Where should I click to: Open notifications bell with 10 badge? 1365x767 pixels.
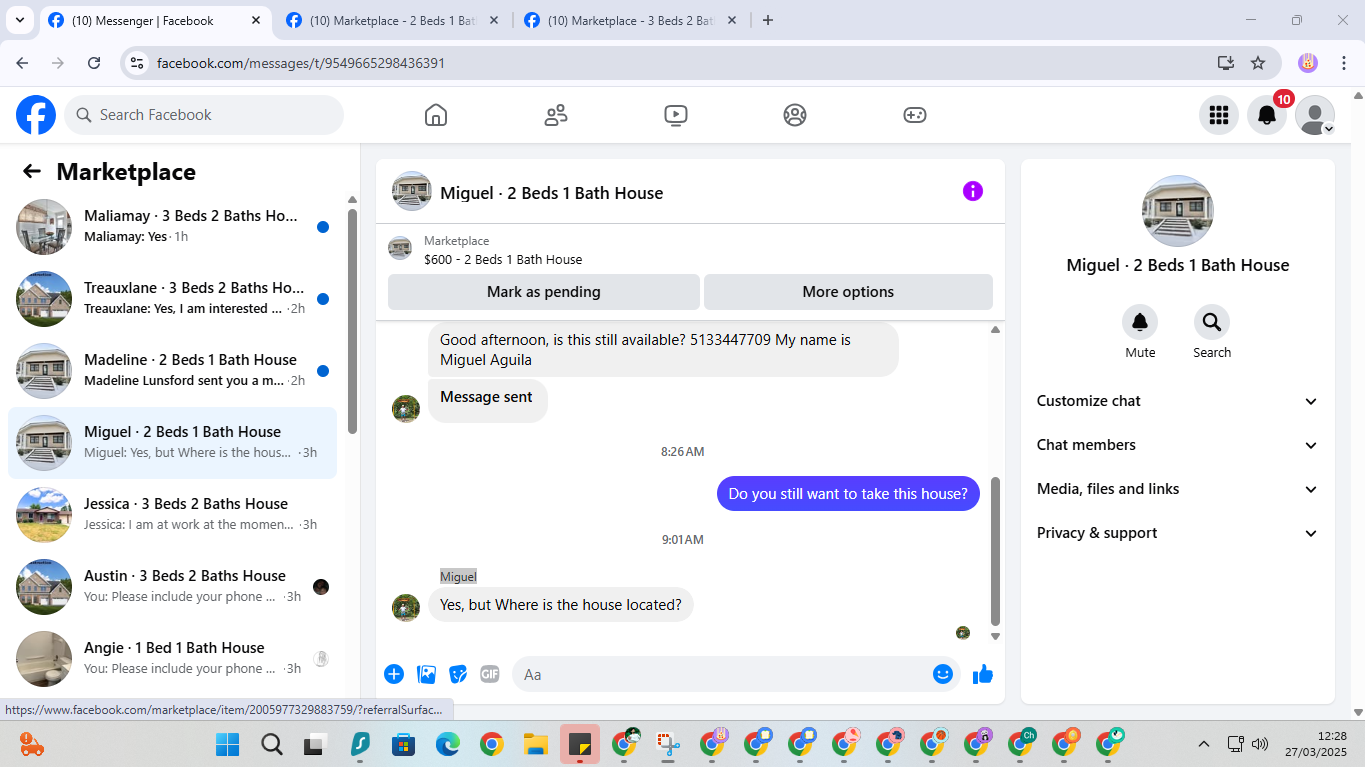[x=1267, y=115]
